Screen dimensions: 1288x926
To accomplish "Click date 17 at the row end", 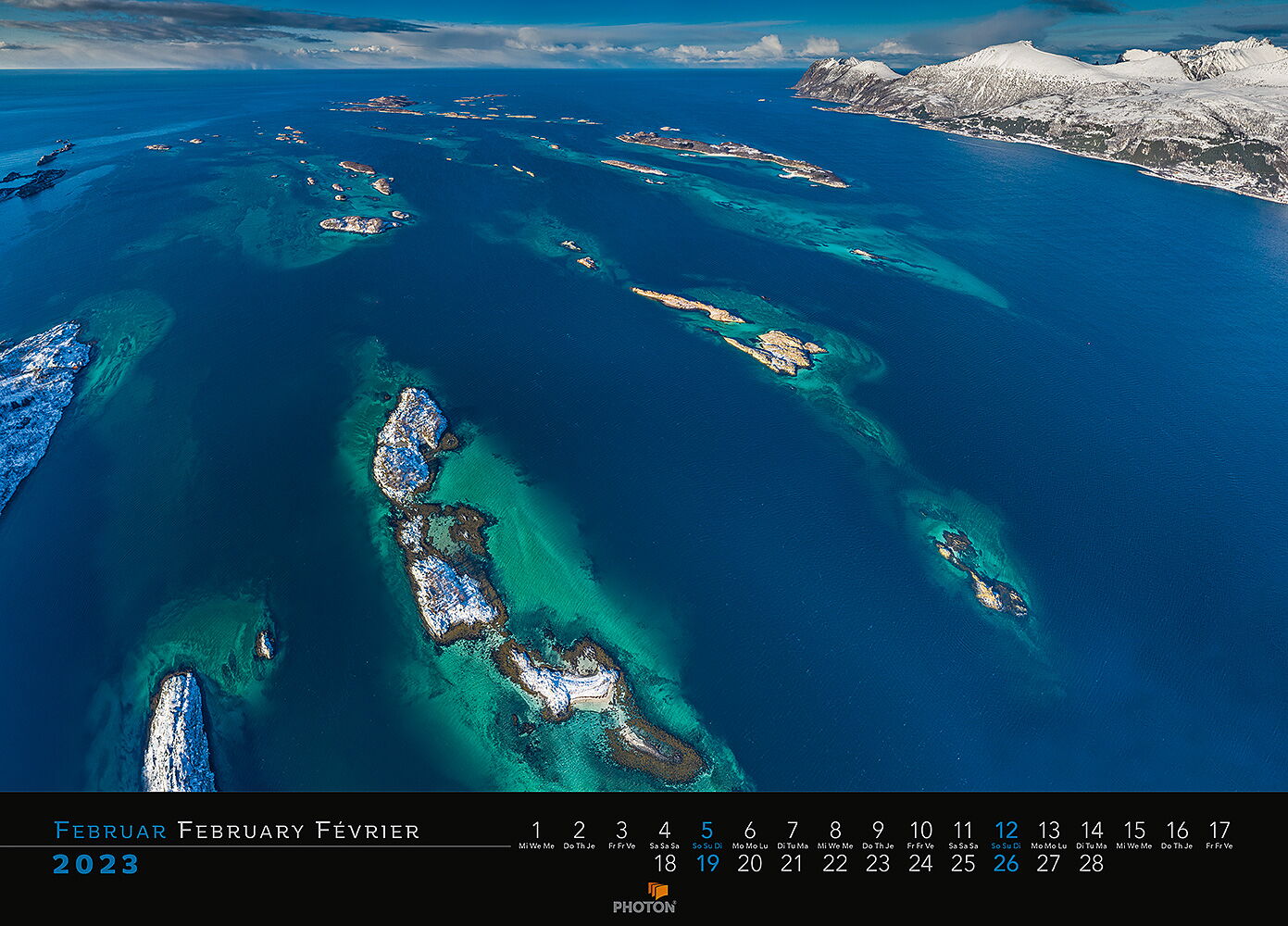I will 1219,830.
